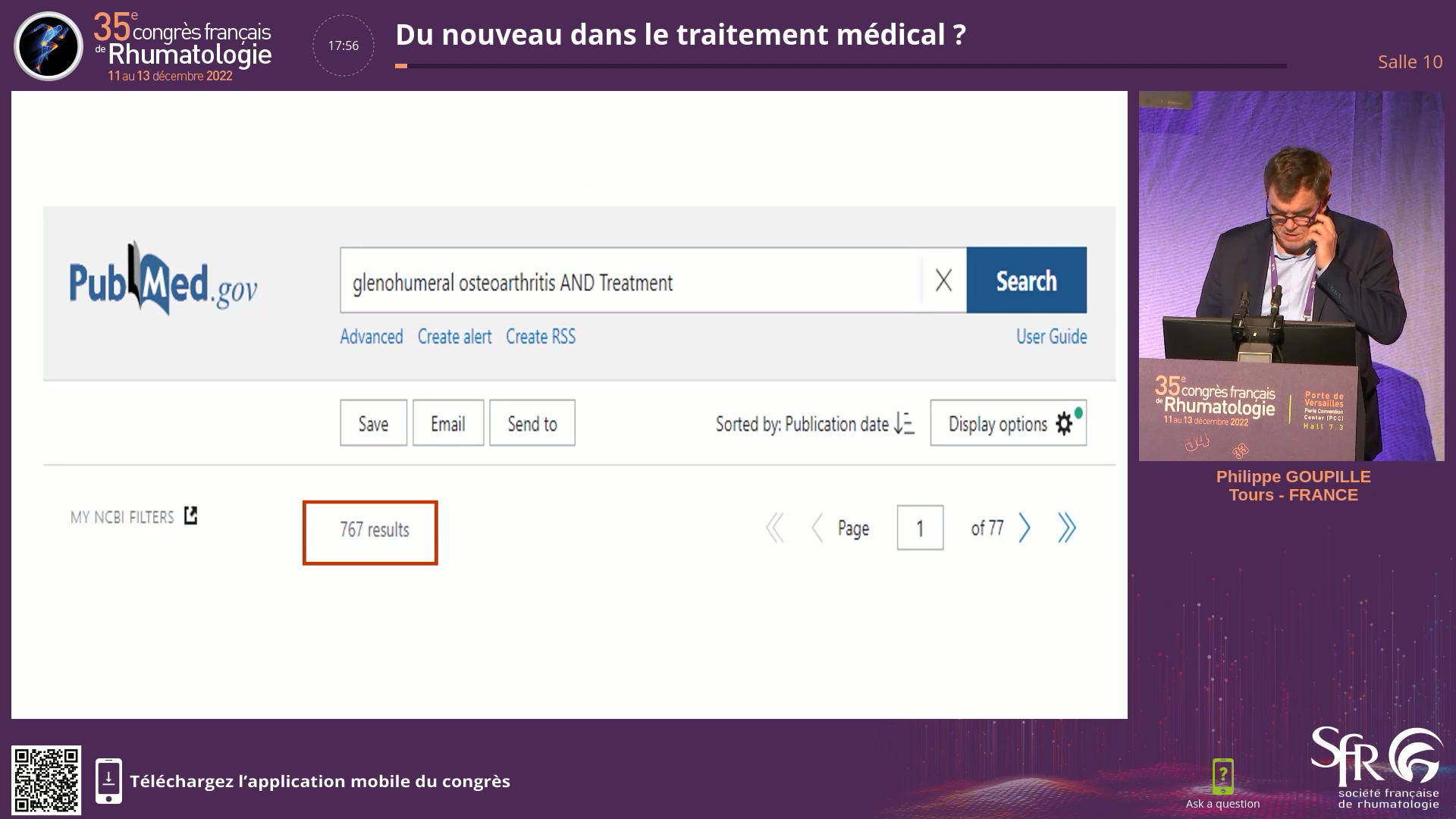Click the Philippe GOUPILLE speaker name
The image size is (1456, 819).
coord(1294,477)
